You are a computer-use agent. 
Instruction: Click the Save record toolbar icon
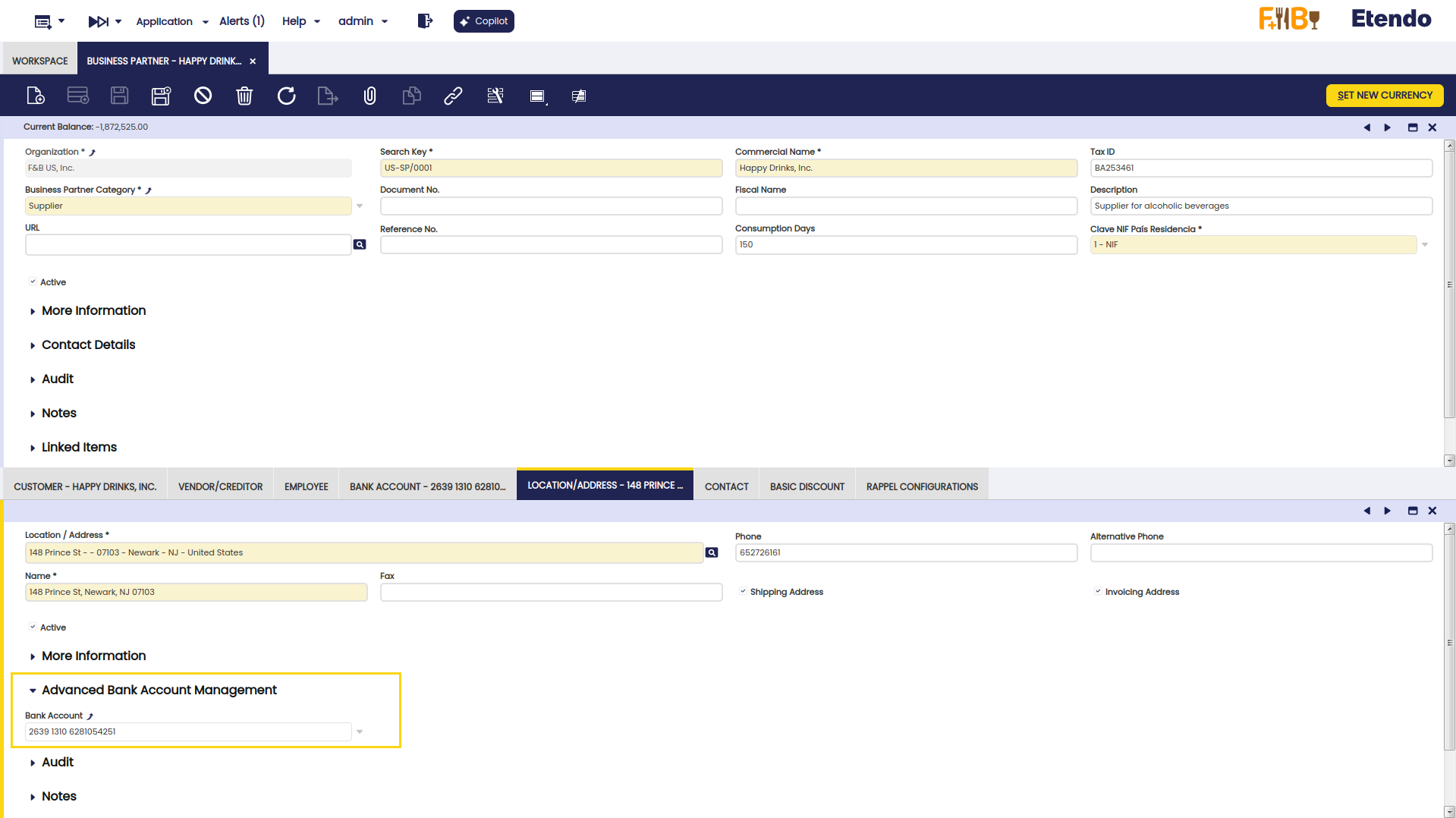click(x=119, y=96)
